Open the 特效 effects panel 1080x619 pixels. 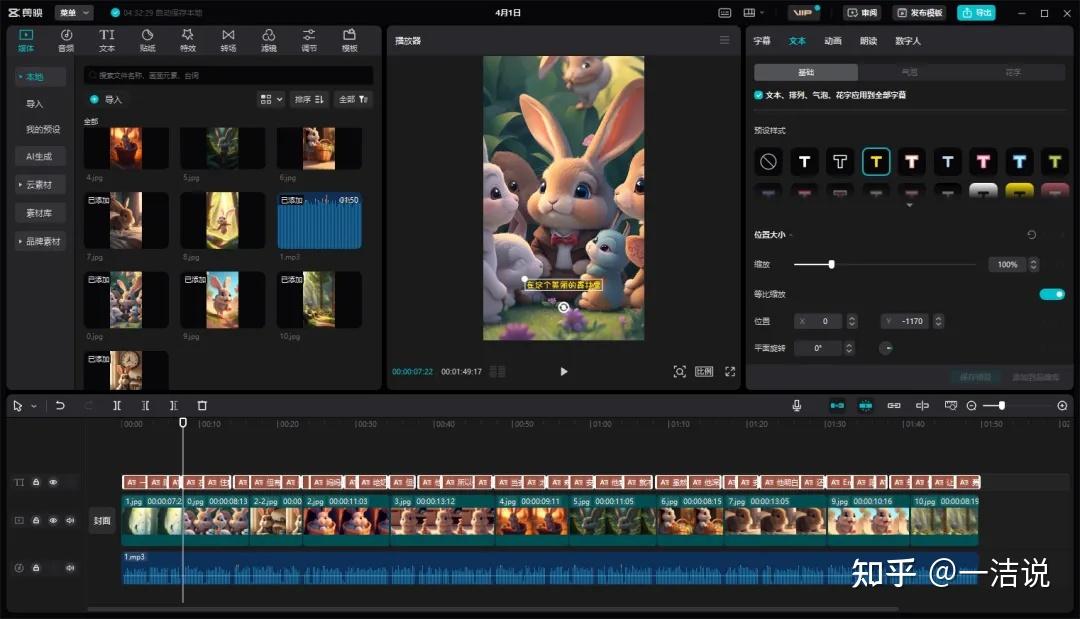[188, 40]
